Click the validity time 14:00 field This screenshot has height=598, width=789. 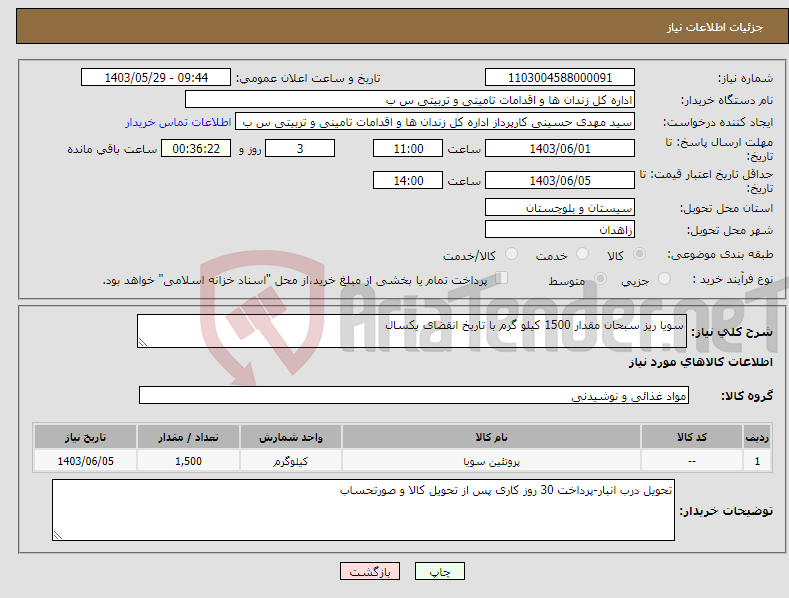point(408,180)
